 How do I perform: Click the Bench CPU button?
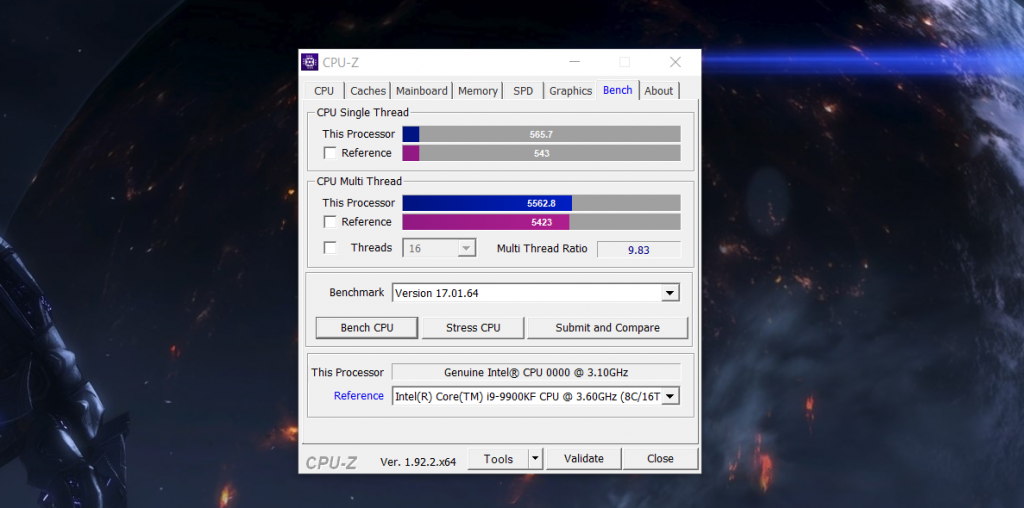(x=367, y=328)
